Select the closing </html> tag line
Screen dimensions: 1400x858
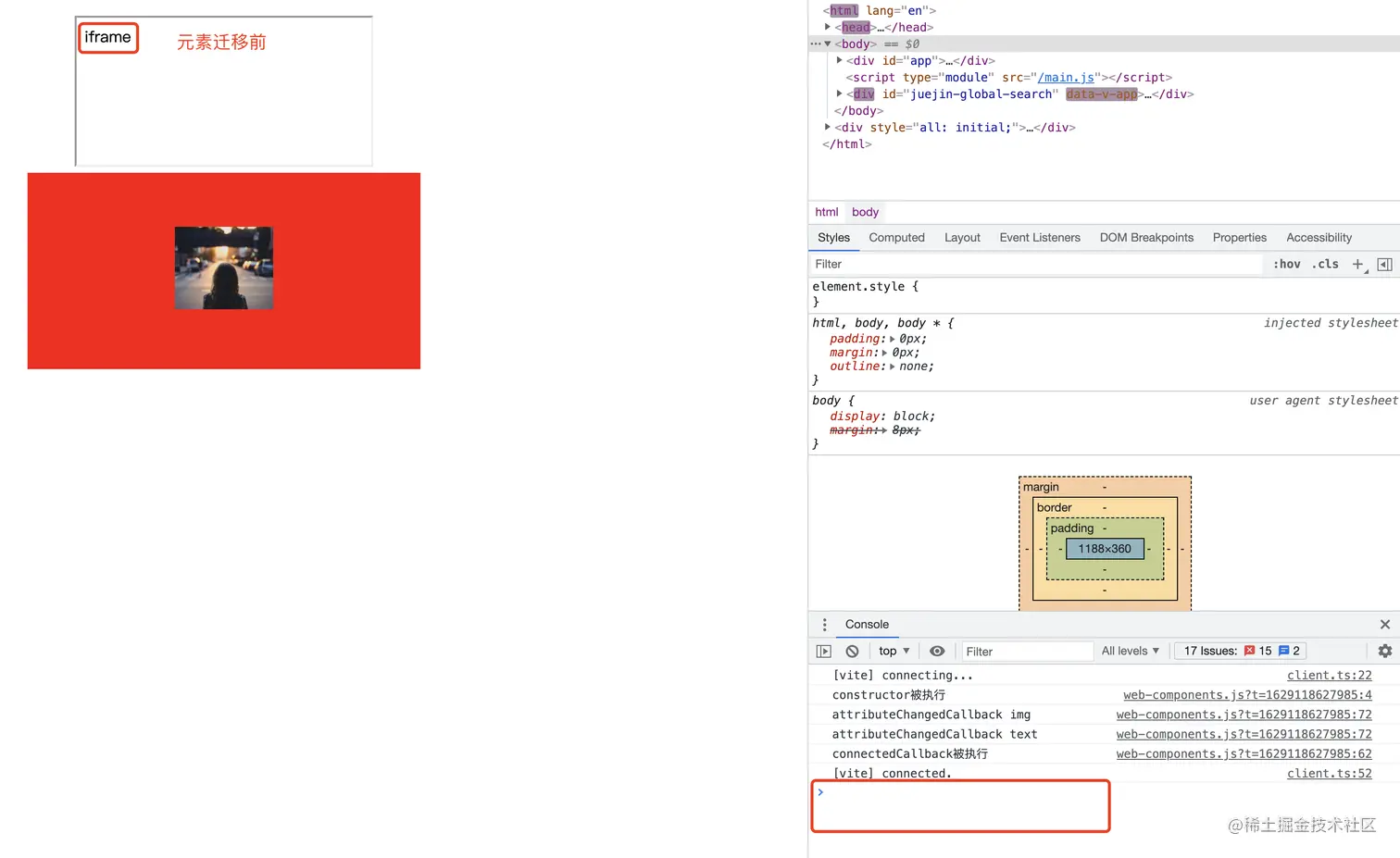tap(847, 144)
